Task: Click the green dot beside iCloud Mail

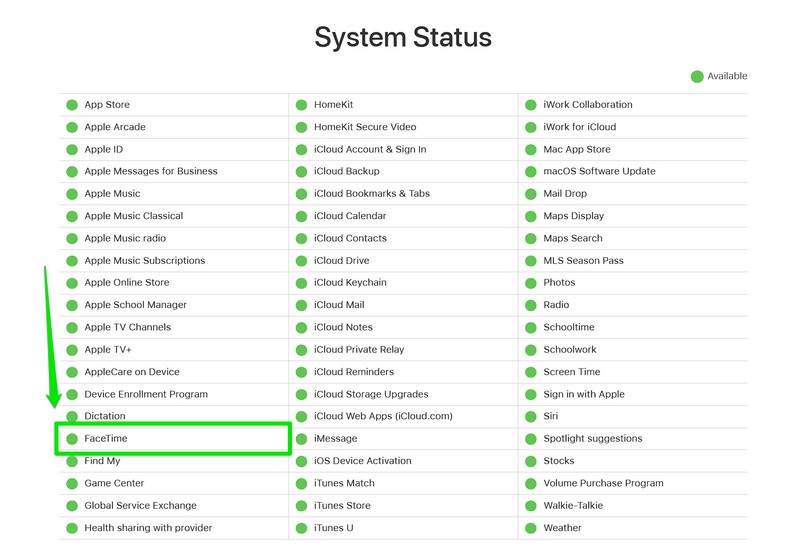Action: (x=301, y=305)
